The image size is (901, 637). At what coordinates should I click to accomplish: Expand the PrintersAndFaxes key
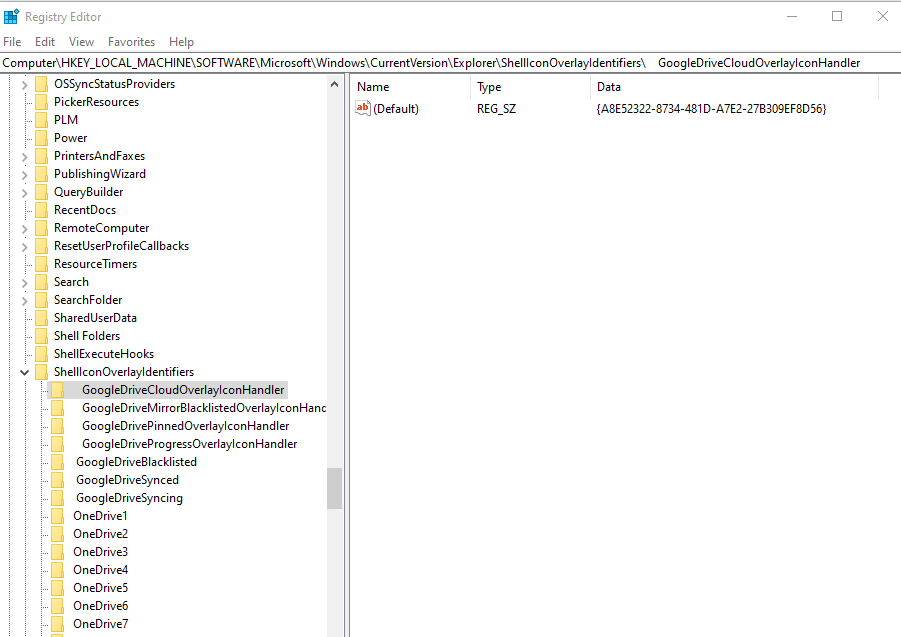click(x=24, y=157)
